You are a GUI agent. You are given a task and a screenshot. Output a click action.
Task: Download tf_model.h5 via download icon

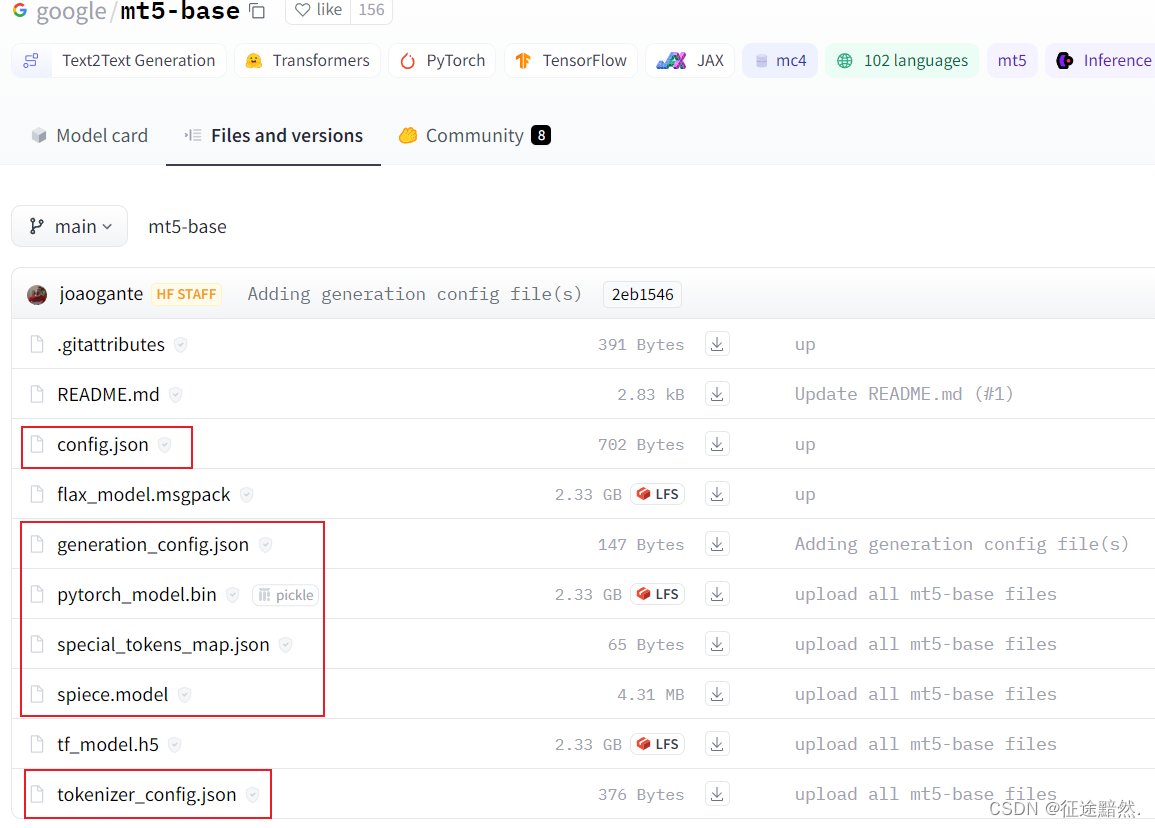pos(717,744)
